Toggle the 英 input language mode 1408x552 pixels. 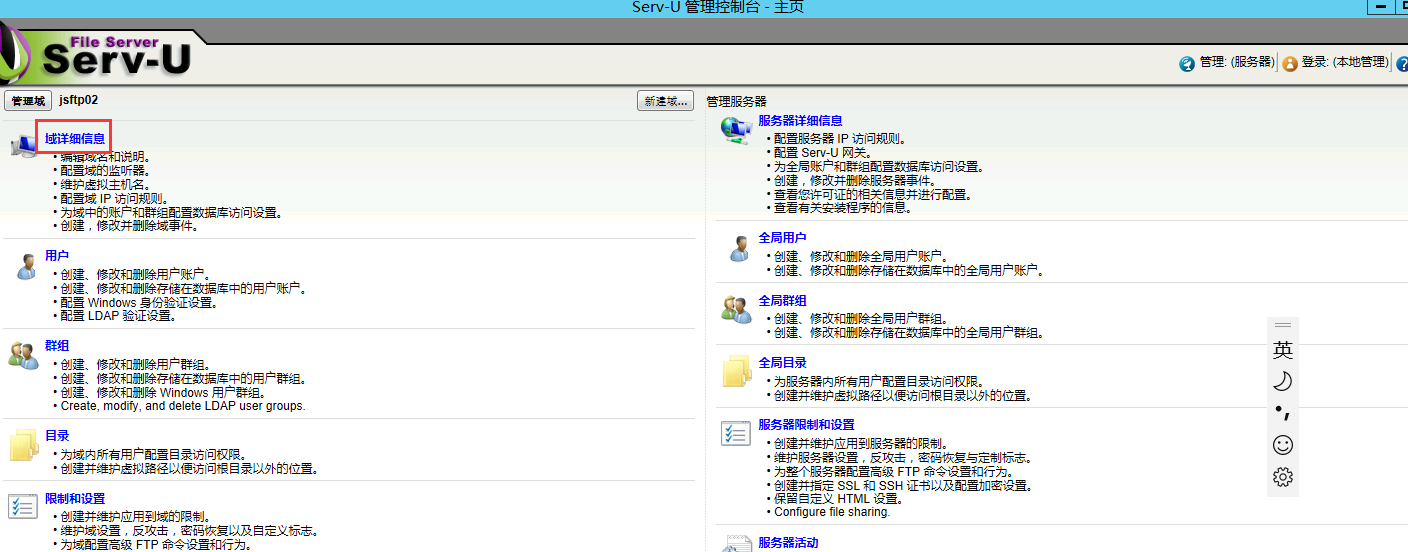pos(1283,350)
